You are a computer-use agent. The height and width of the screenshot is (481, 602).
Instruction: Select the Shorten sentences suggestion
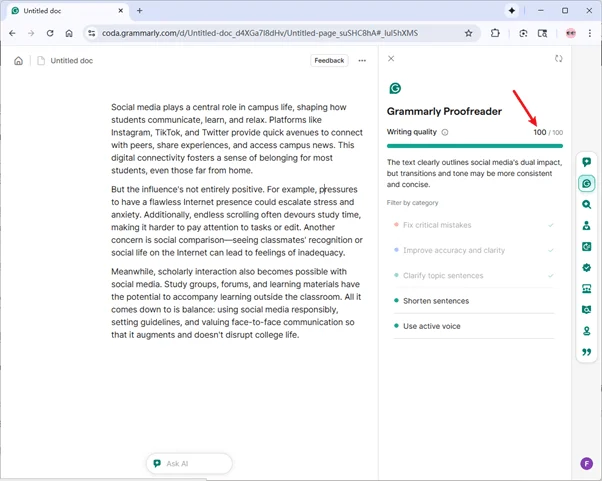point(436,300)
